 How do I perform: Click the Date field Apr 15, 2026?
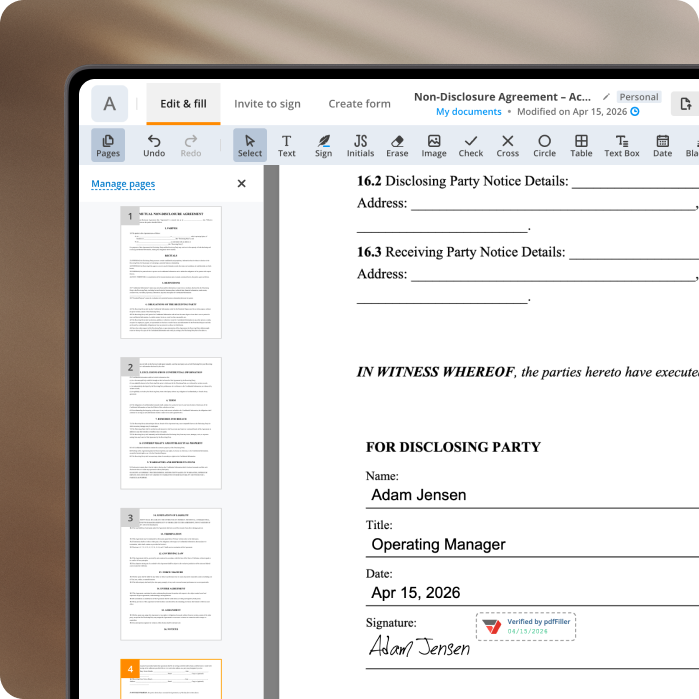[x=532, y=593]
